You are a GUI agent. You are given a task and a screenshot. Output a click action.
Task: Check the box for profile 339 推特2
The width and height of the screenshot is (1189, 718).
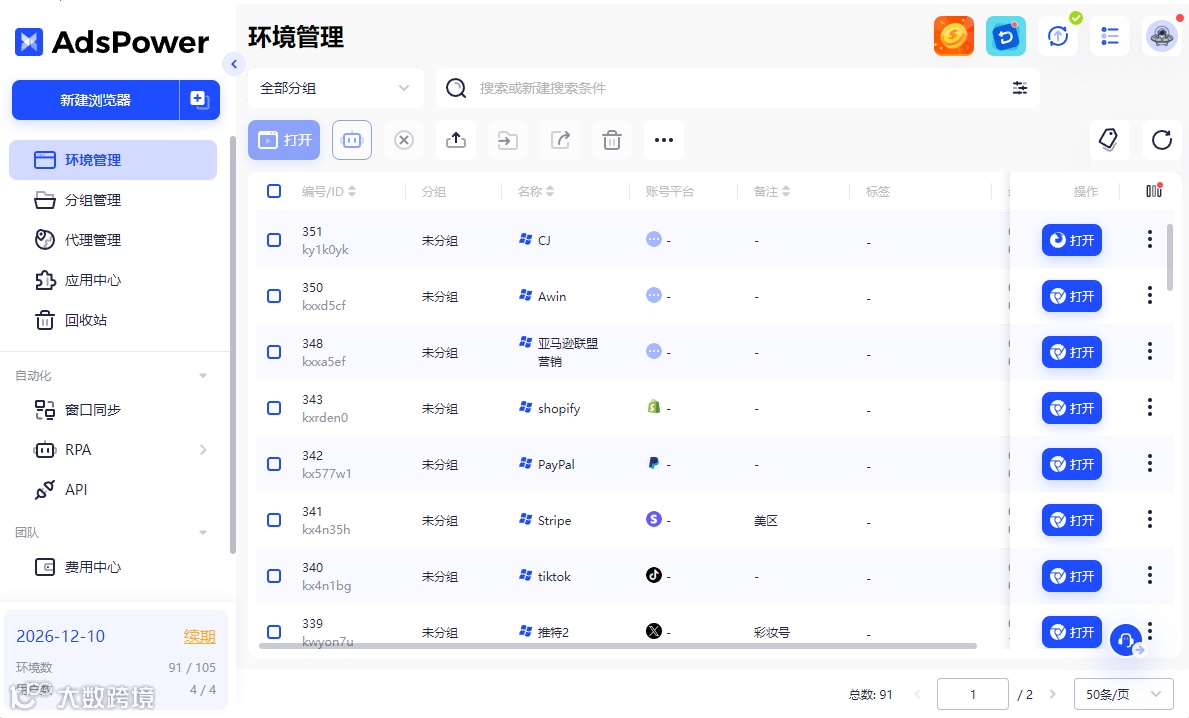pyautogui.click(x=274, y=632)
